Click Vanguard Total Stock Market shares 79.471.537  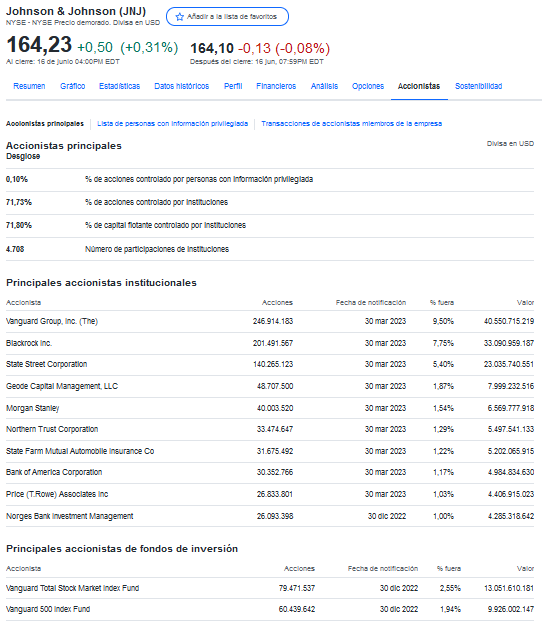(297, 588)
